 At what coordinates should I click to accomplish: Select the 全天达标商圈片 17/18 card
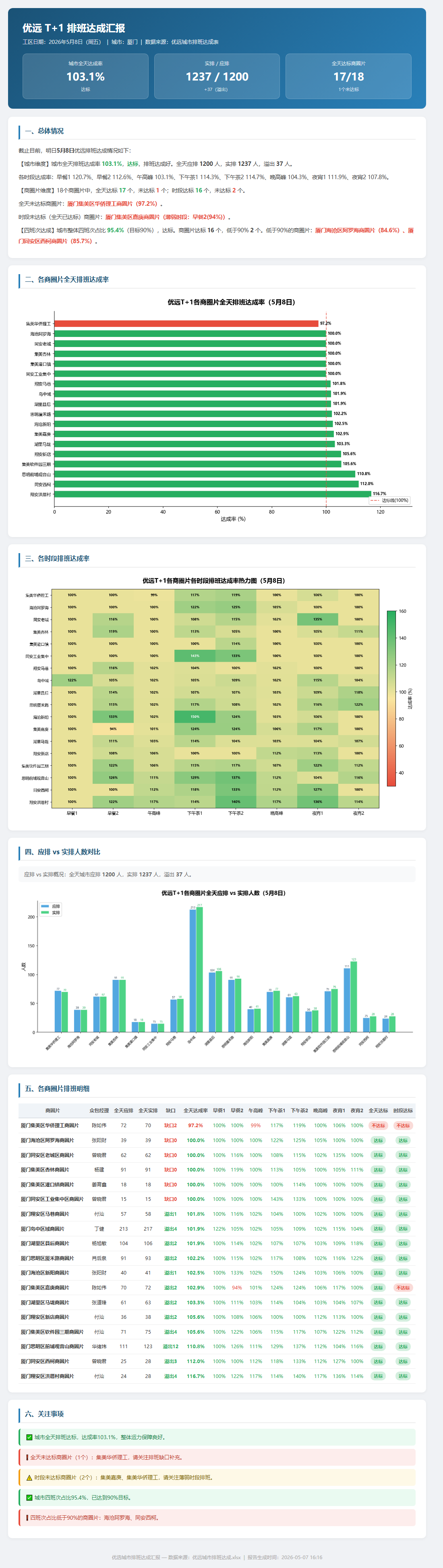pyautogui.click(x=348, y=76)
